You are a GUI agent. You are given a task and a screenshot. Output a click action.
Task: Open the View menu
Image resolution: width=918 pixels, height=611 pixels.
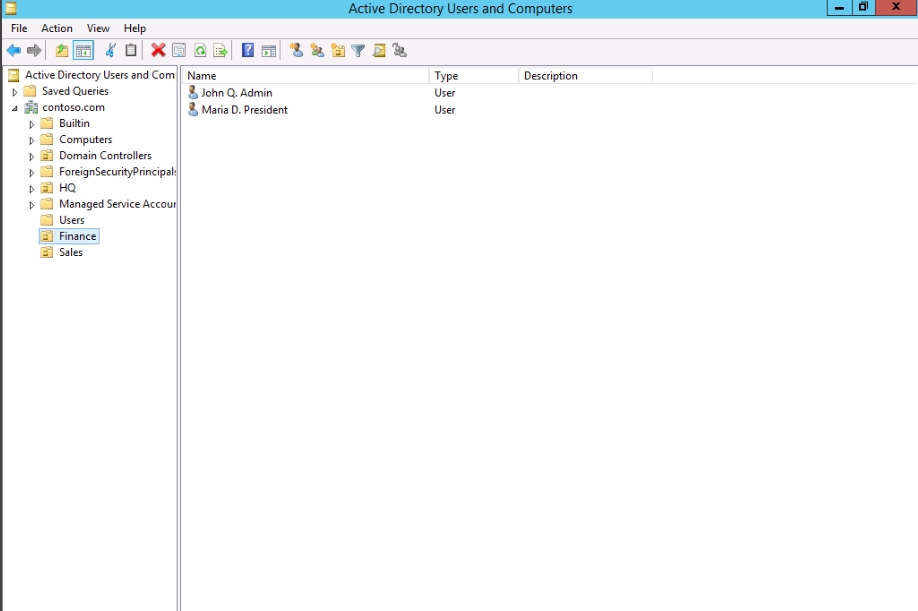pyautogui.click(x=98, y=28)
